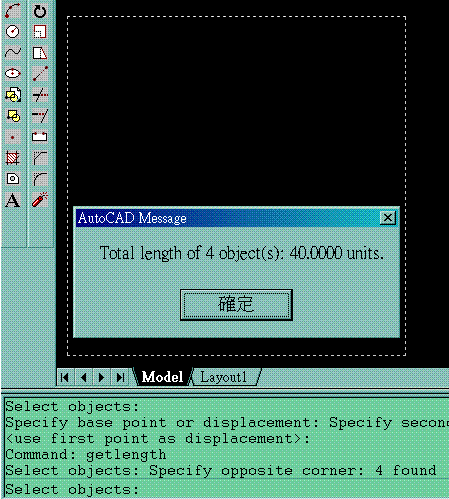Select the Fillet modify tool

click(x=40, y=179)
